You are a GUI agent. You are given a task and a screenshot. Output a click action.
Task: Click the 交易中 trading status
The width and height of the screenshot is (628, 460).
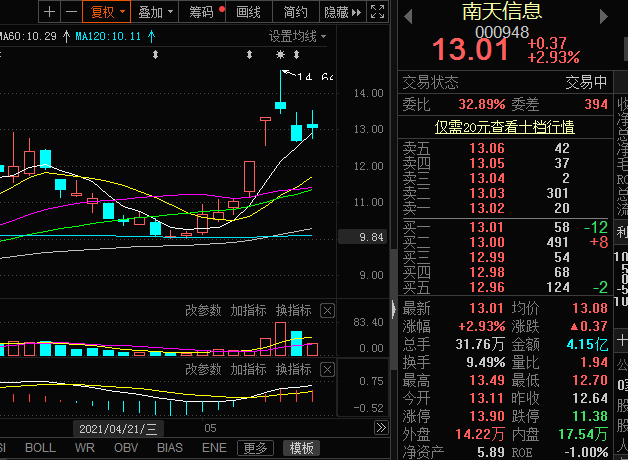(586, 82)
